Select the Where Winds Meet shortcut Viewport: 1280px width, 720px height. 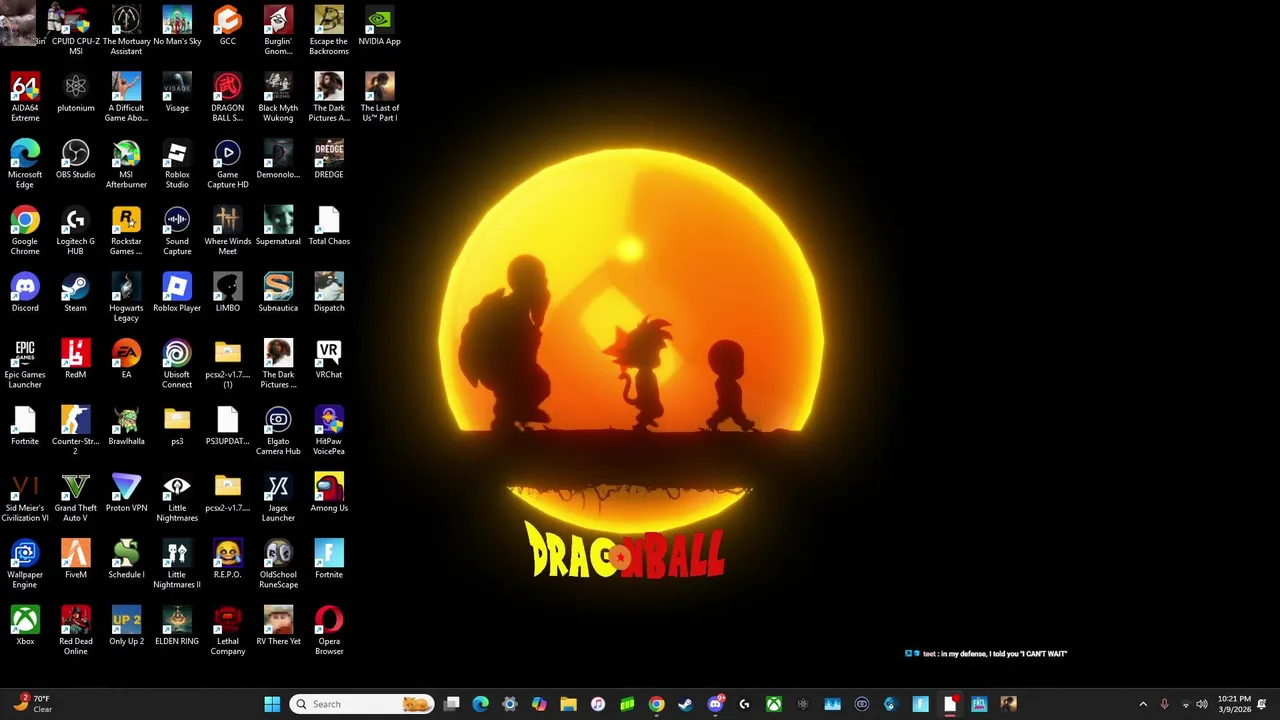point(228,230)
